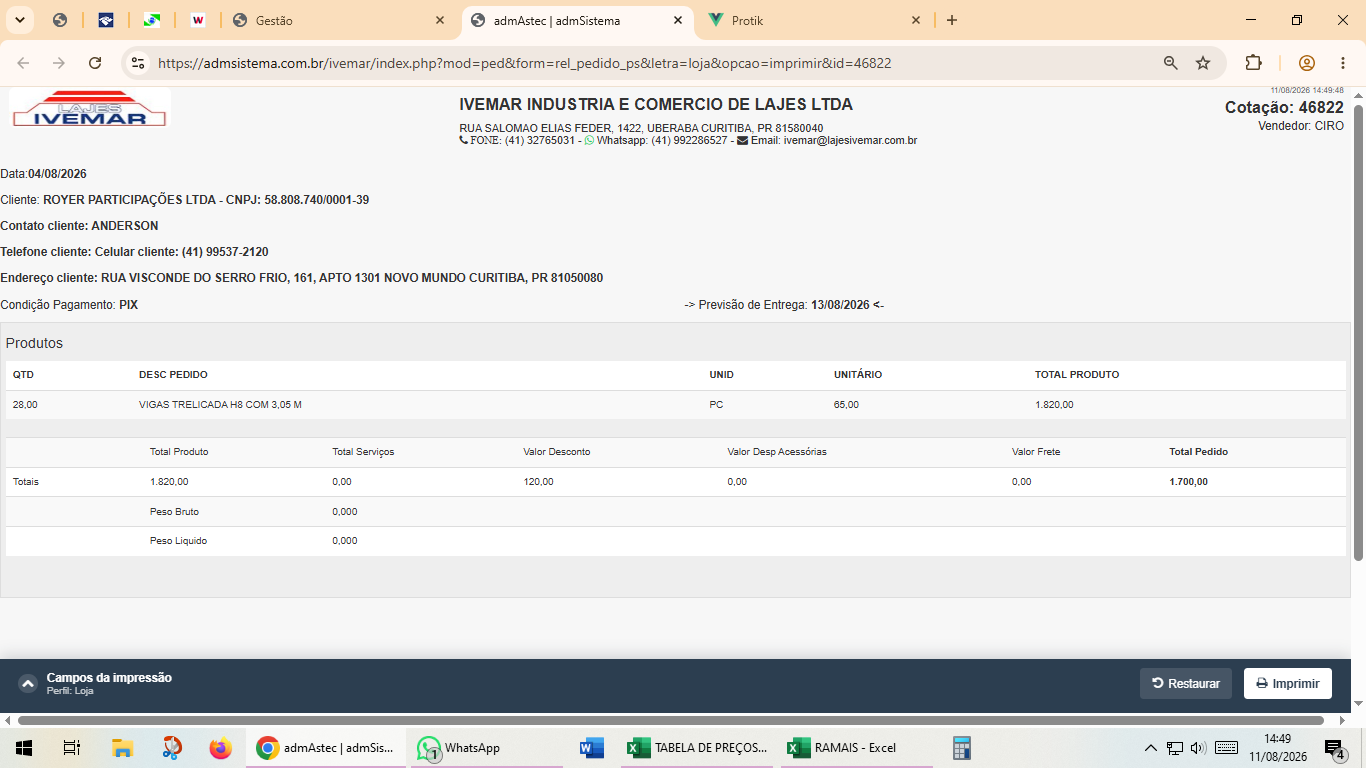The image size is (1366, 768).
Task: Open RAMAIS - Excel taskbar window
Action: [856, 747]
